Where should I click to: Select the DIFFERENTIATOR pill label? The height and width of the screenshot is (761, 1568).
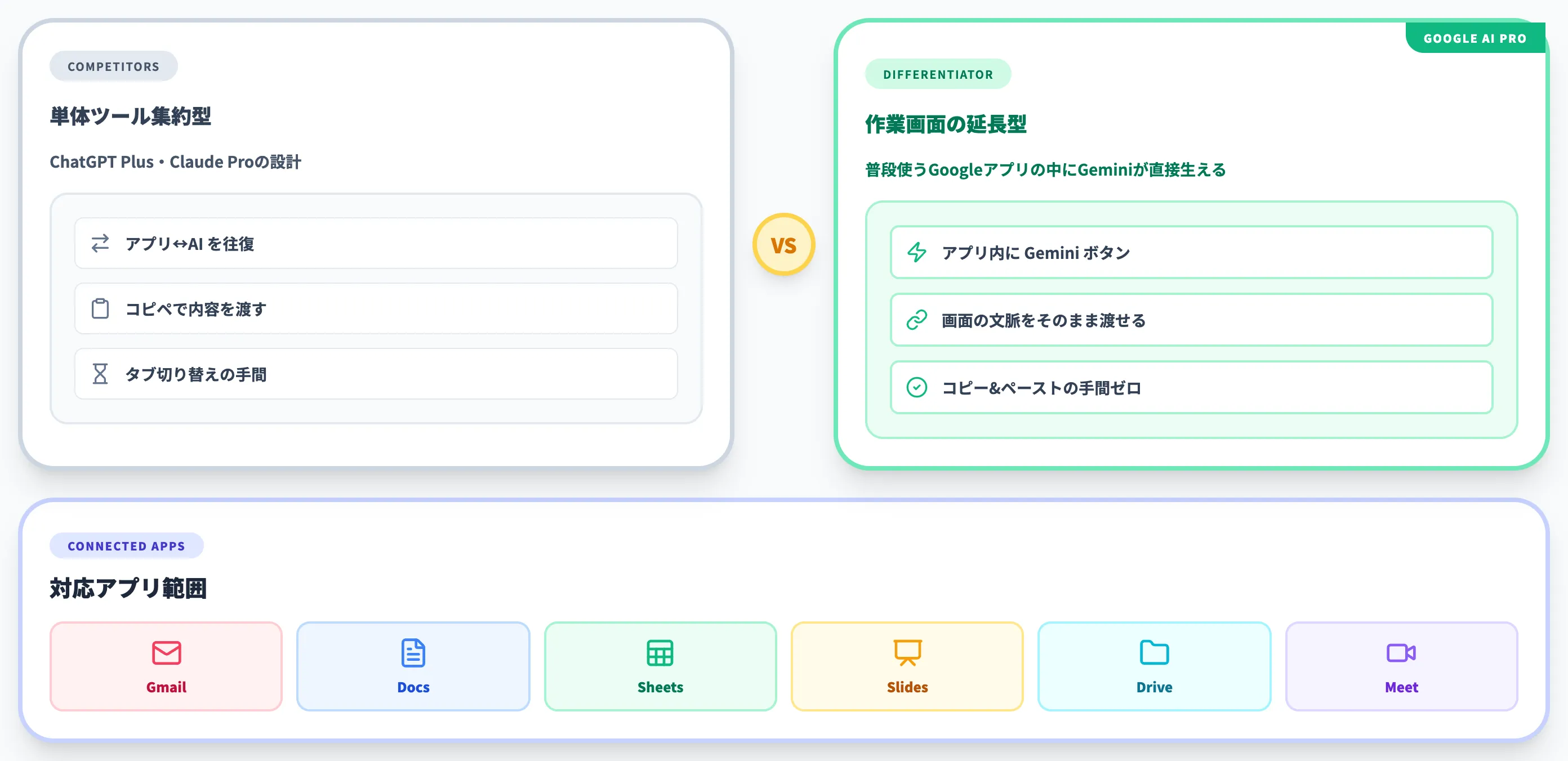click(x=938, y=74)
